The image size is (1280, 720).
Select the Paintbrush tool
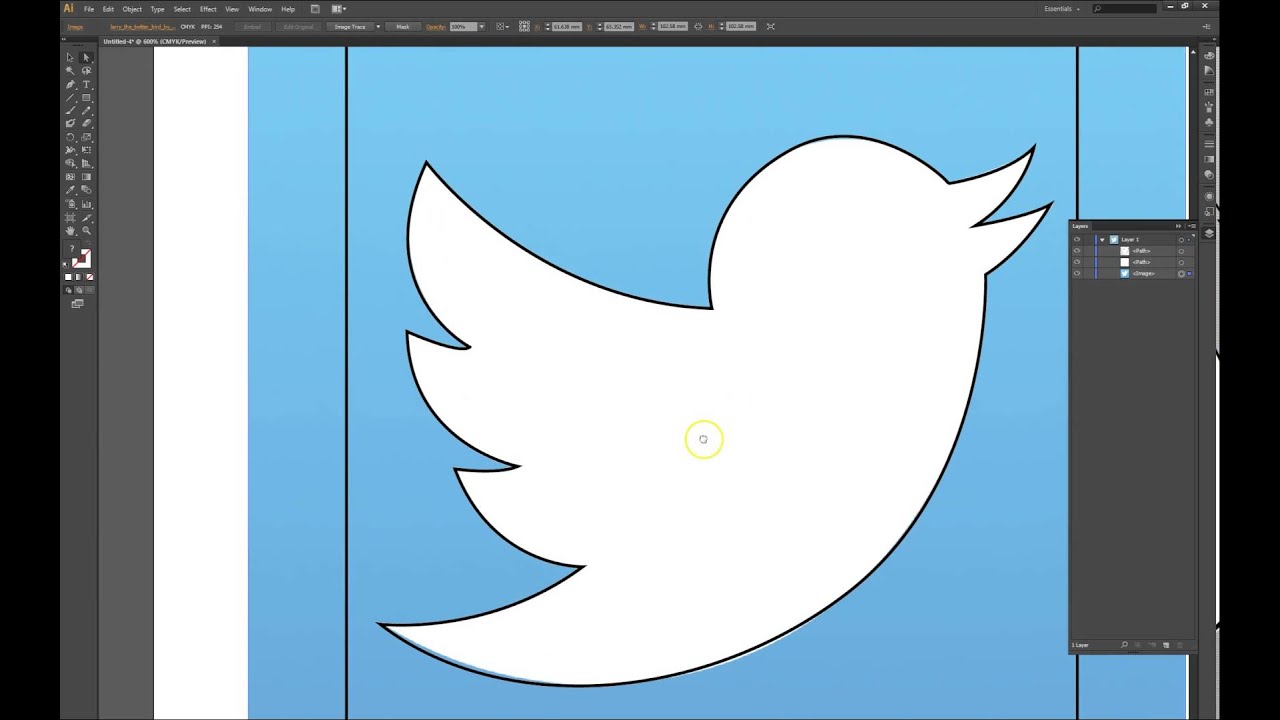tap(70, 110)
